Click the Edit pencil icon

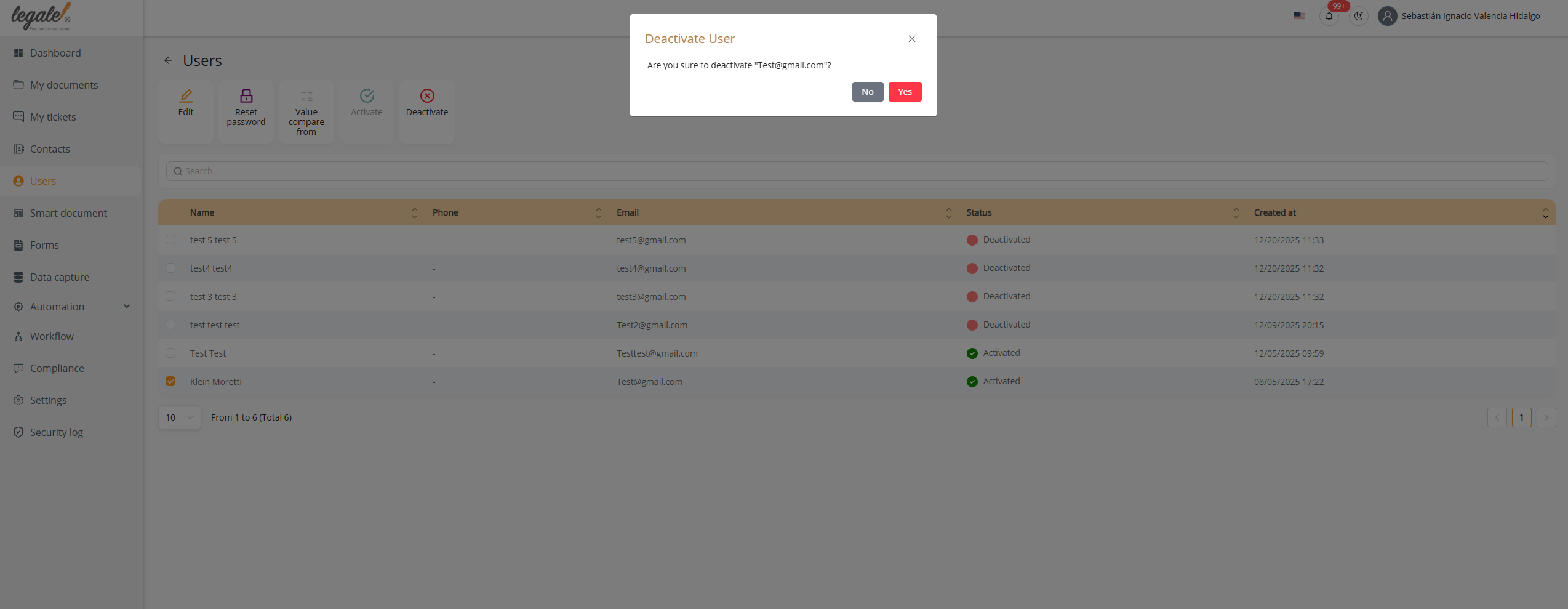point(186,96)
